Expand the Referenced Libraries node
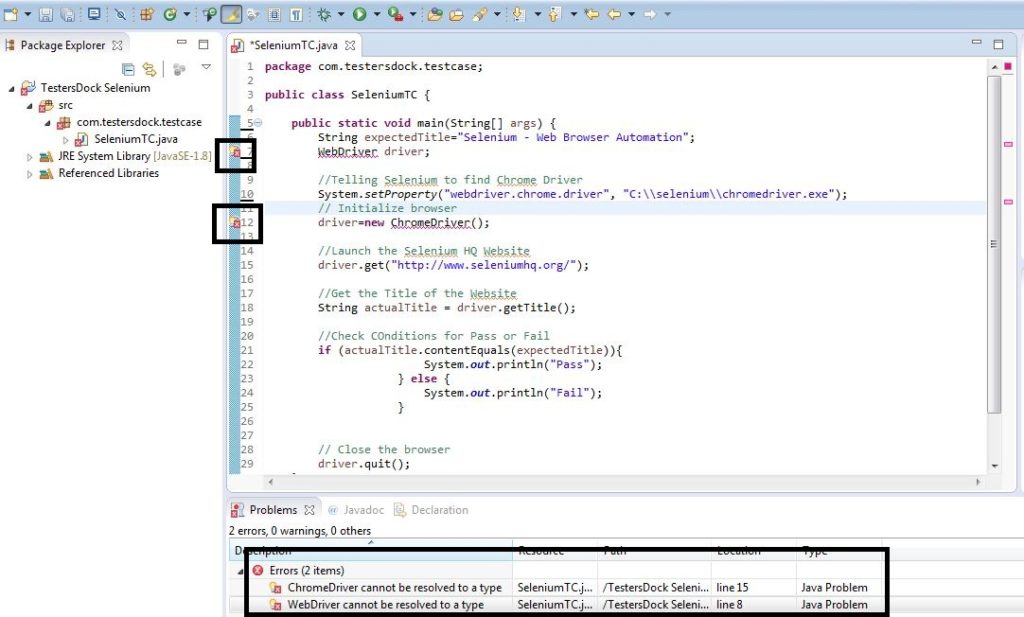This screenshot has width=1024, height=617. click(29, 174)
